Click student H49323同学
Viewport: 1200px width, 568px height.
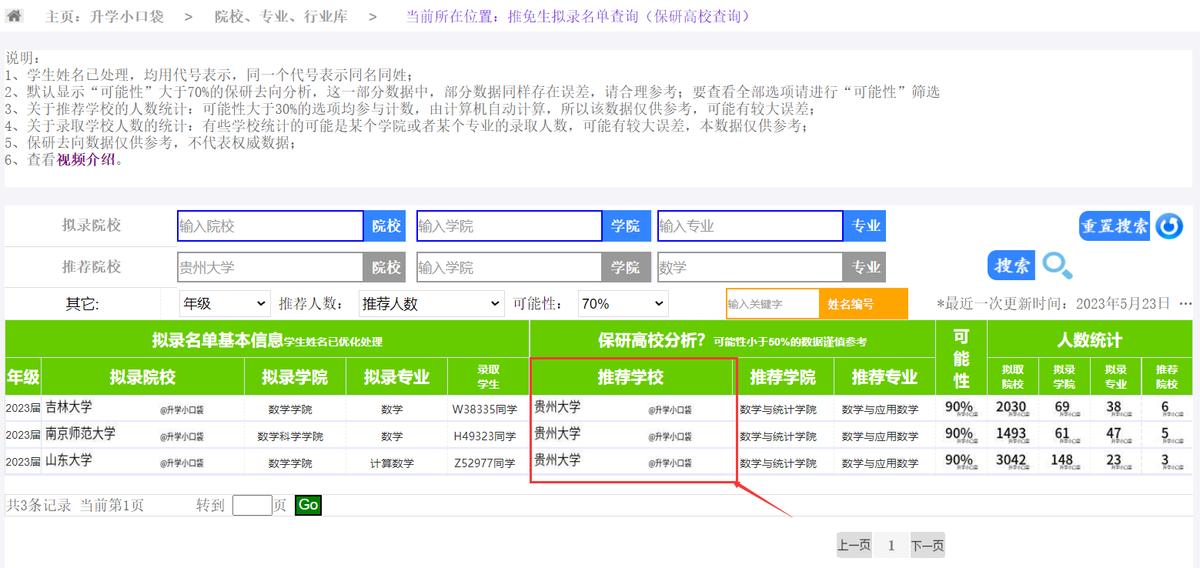point(485,436)
